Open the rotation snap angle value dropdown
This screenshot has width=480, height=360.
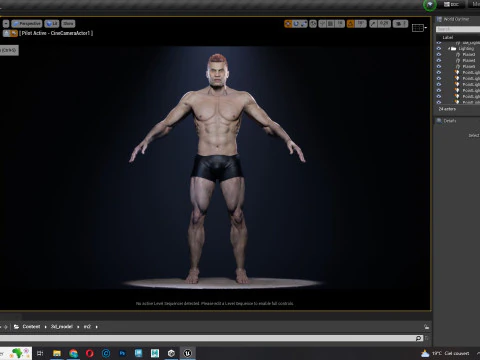(x=360, y=24)
